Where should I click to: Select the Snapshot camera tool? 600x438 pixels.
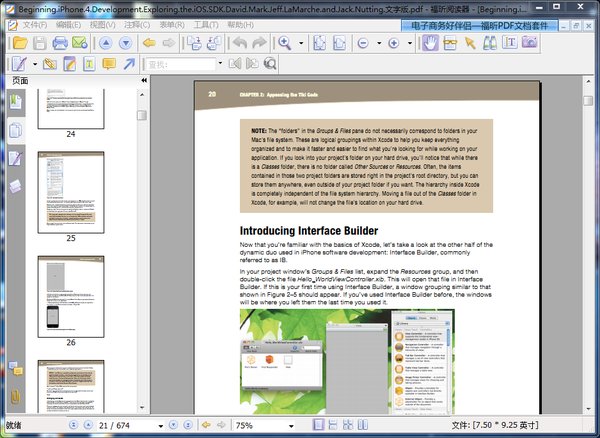[530, 42]
